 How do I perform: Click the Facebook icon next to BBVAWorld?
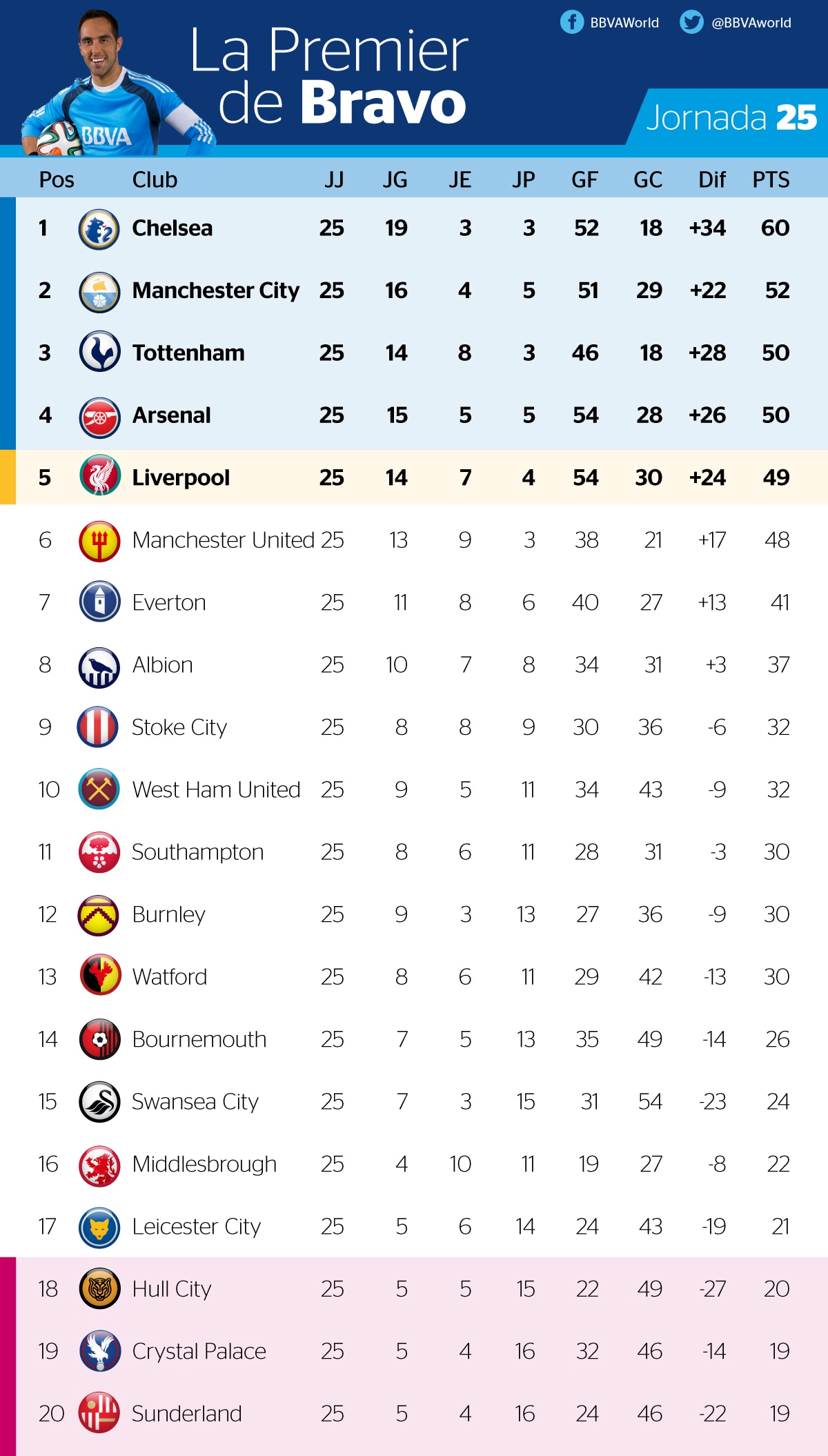(571, 22)
